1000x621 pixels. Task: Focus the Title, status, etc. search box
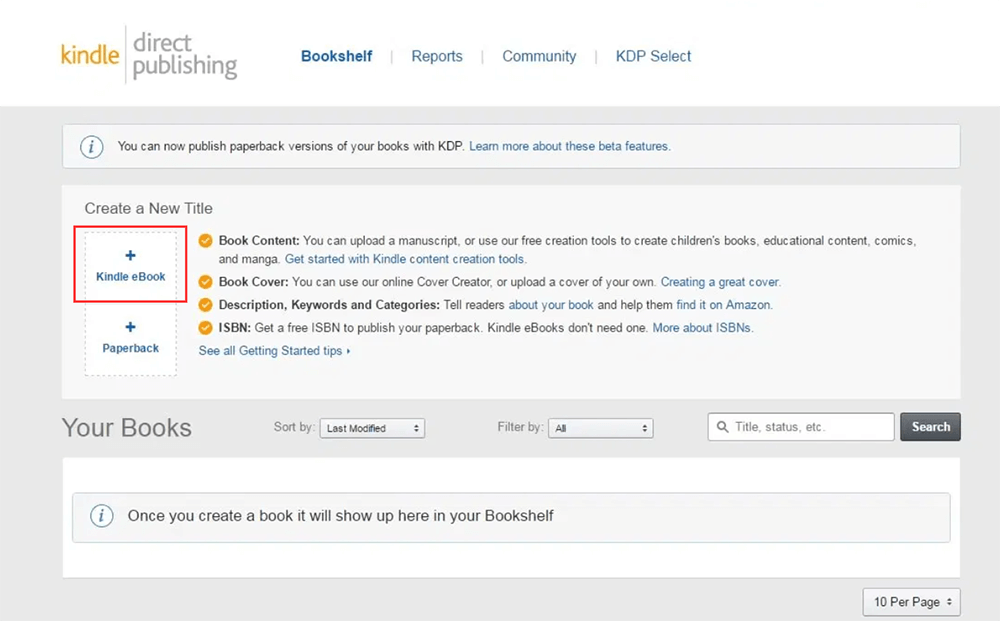click(810, 427)
